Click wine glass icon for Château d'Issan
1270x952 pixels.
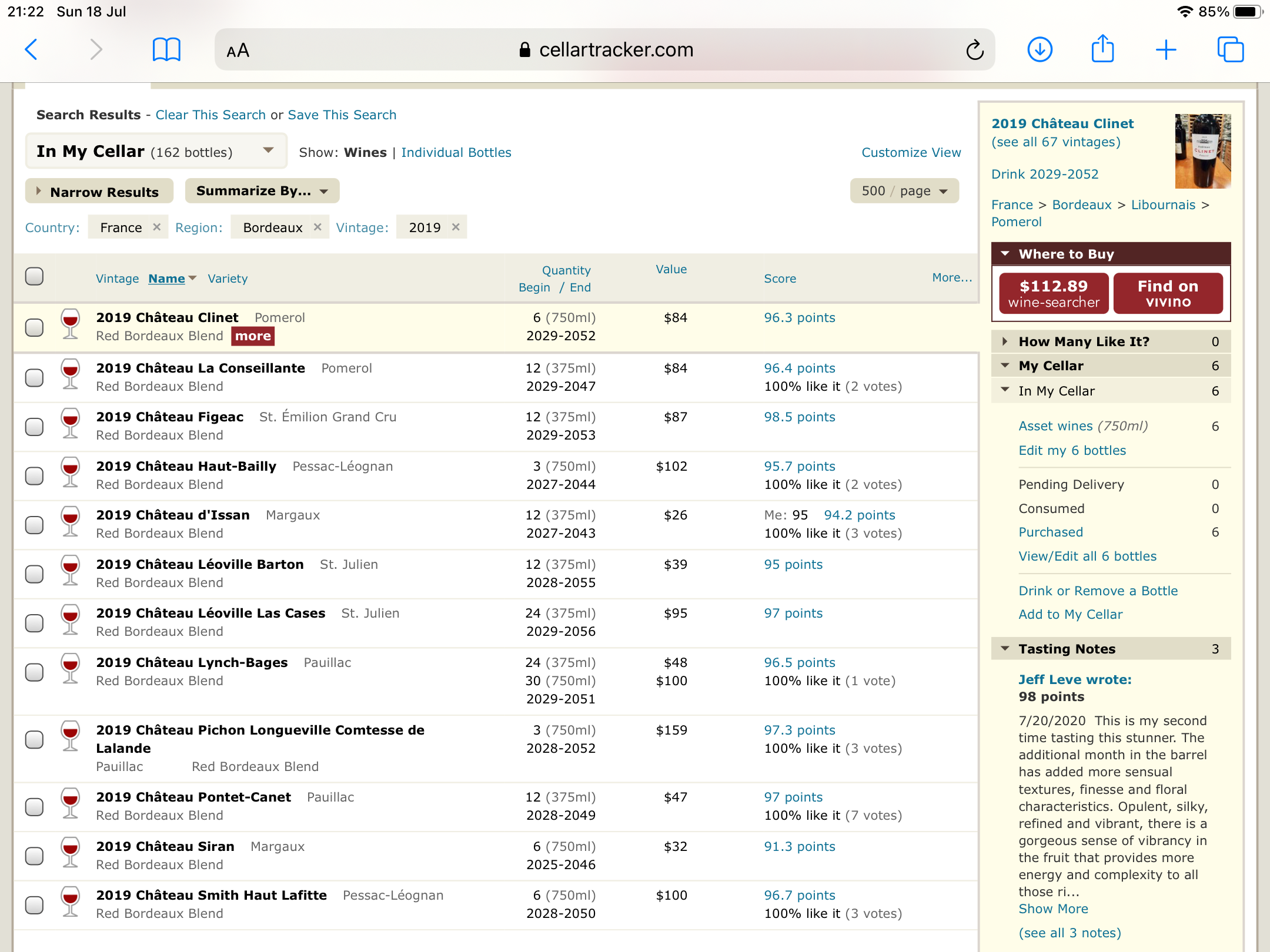pos(70,522)
